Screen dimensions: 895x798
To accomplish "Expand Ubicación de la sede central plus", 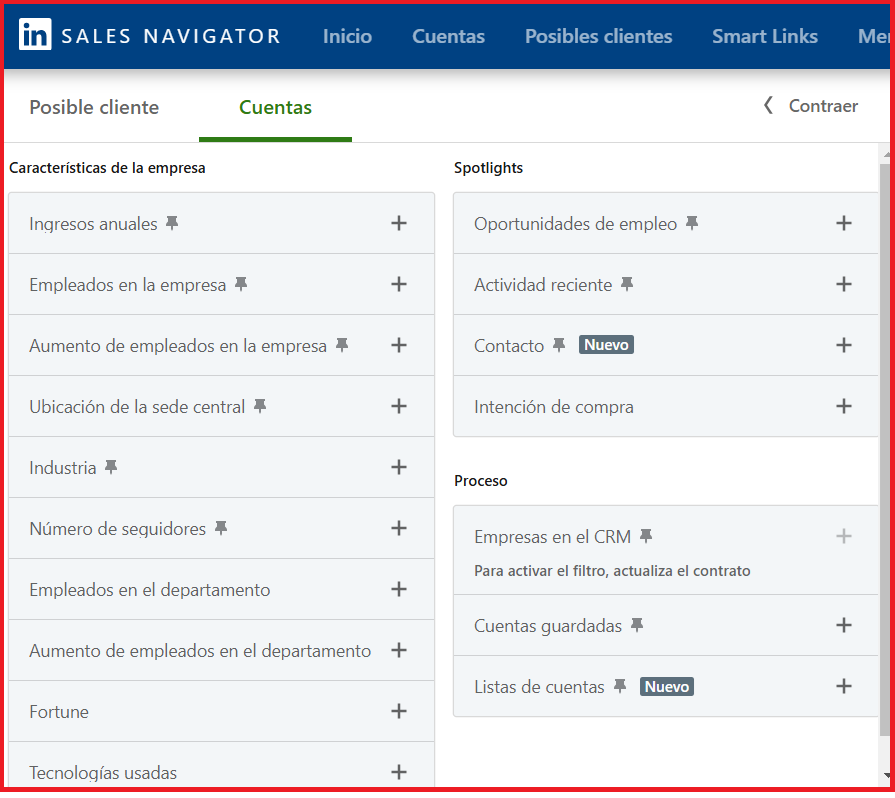I will (399, 406).
